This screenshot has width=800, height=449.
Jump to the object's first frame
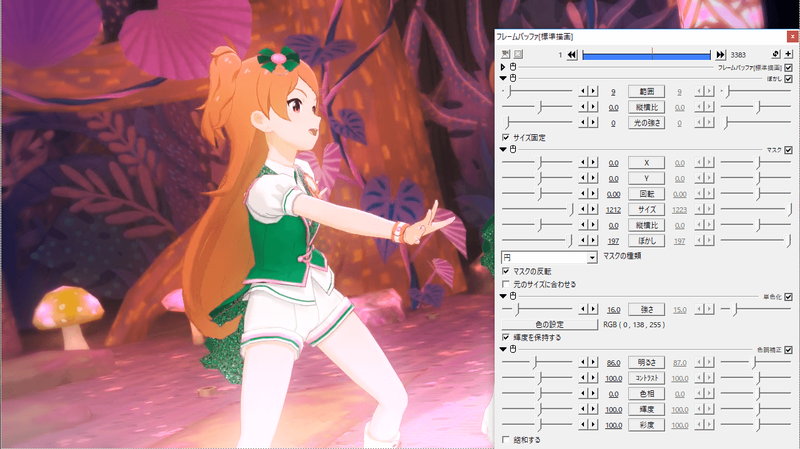[572, 55]
